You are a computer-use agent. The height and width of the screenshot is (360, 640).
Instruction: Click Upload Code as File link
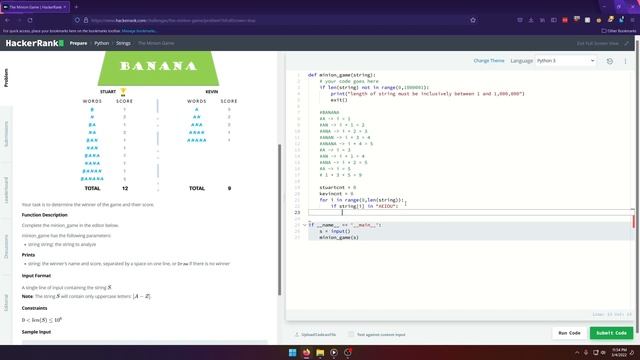[x=318, y=334]
